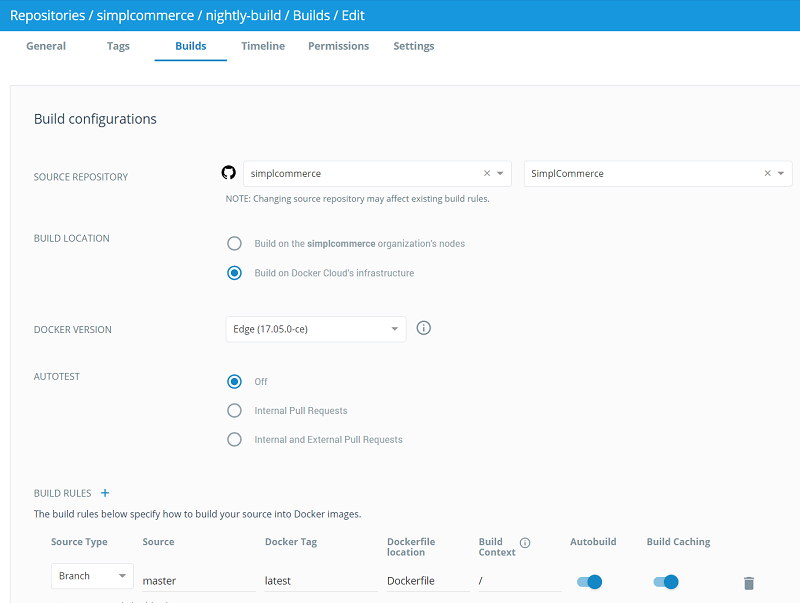Clear the SimplCommerce organization selection

(x=765, y=172)
